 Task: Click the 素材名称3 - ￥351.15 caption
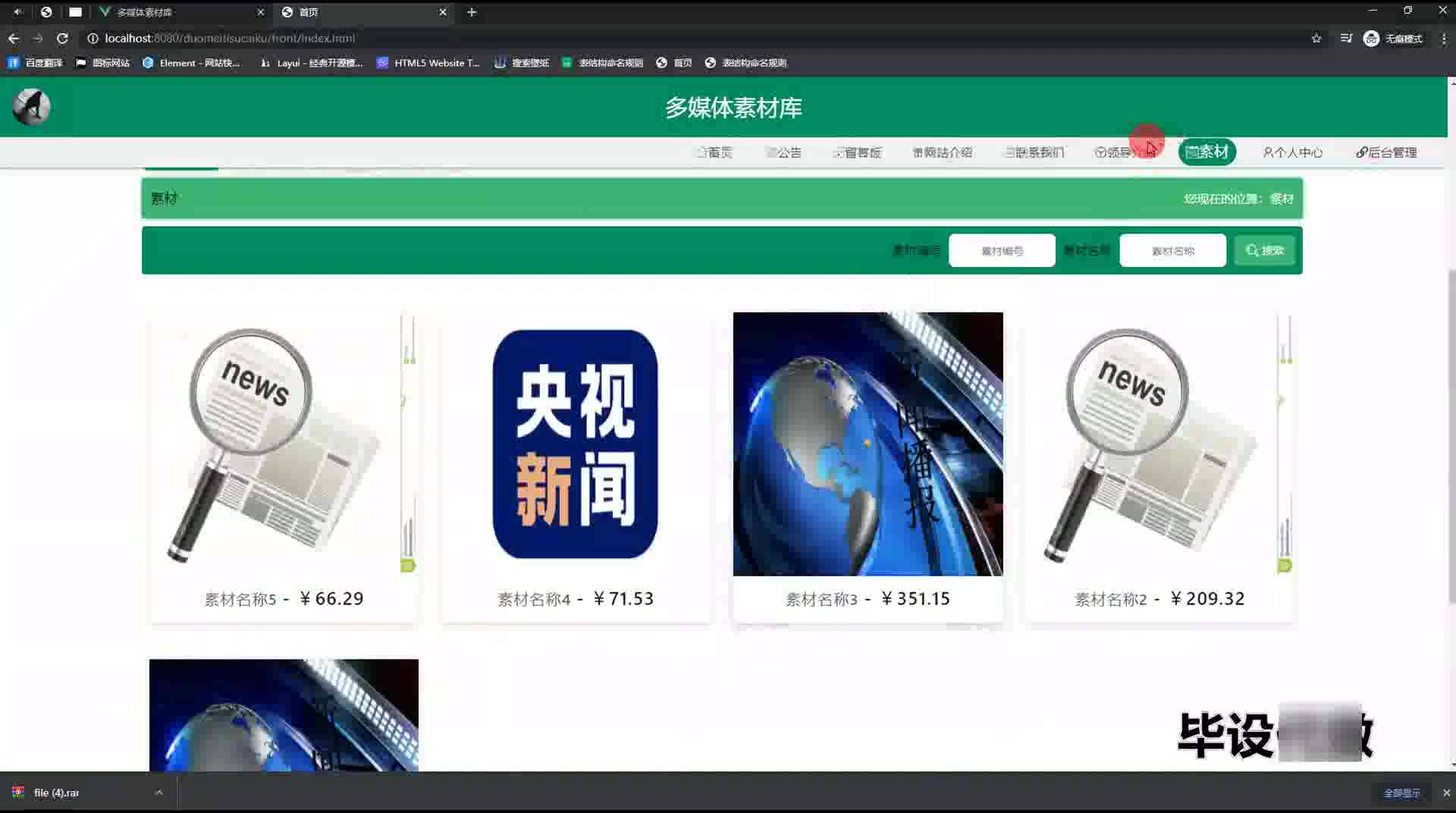click(x=868, y=599)
